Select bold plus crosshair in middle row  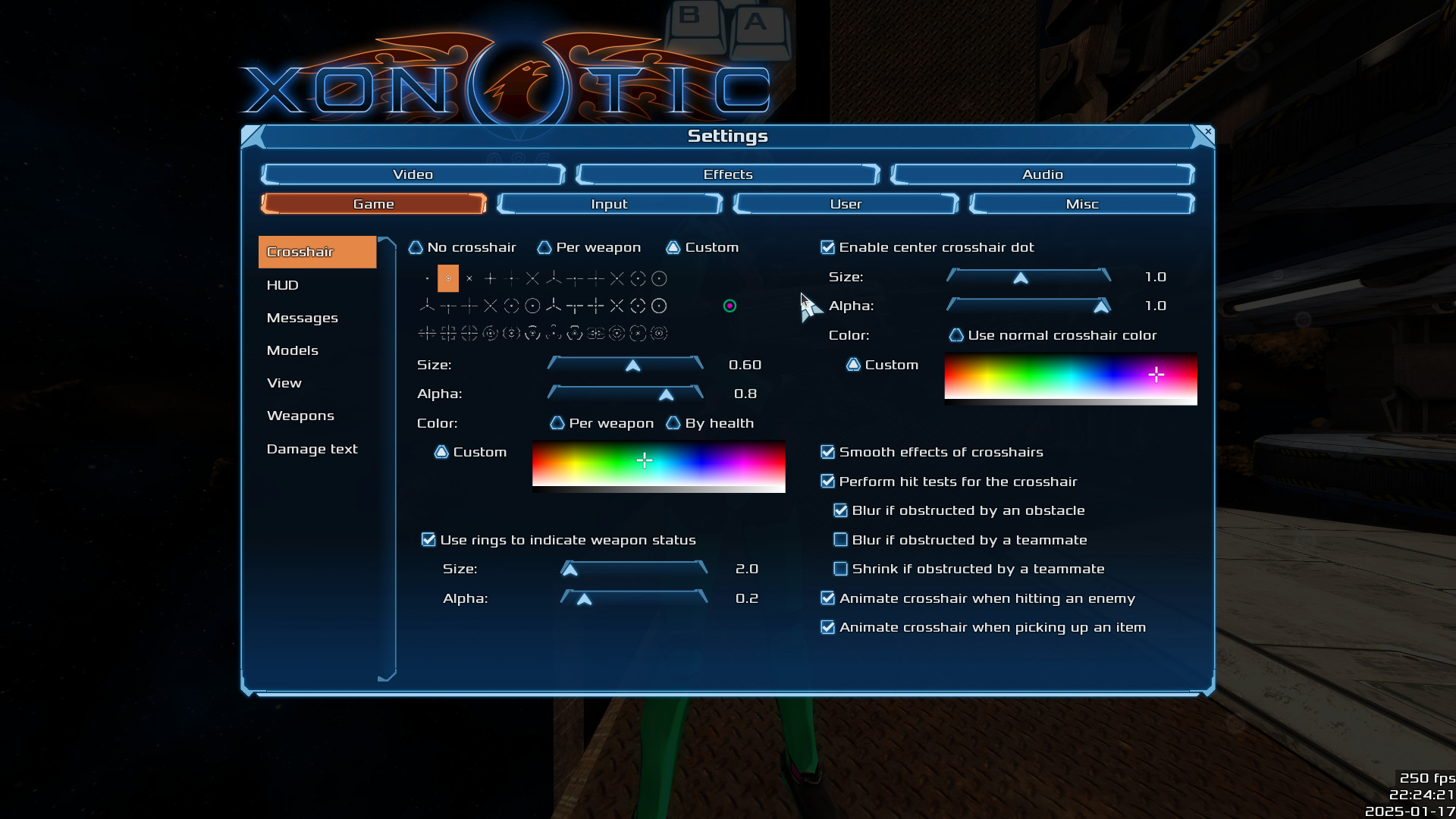click(x=596, y=306)
